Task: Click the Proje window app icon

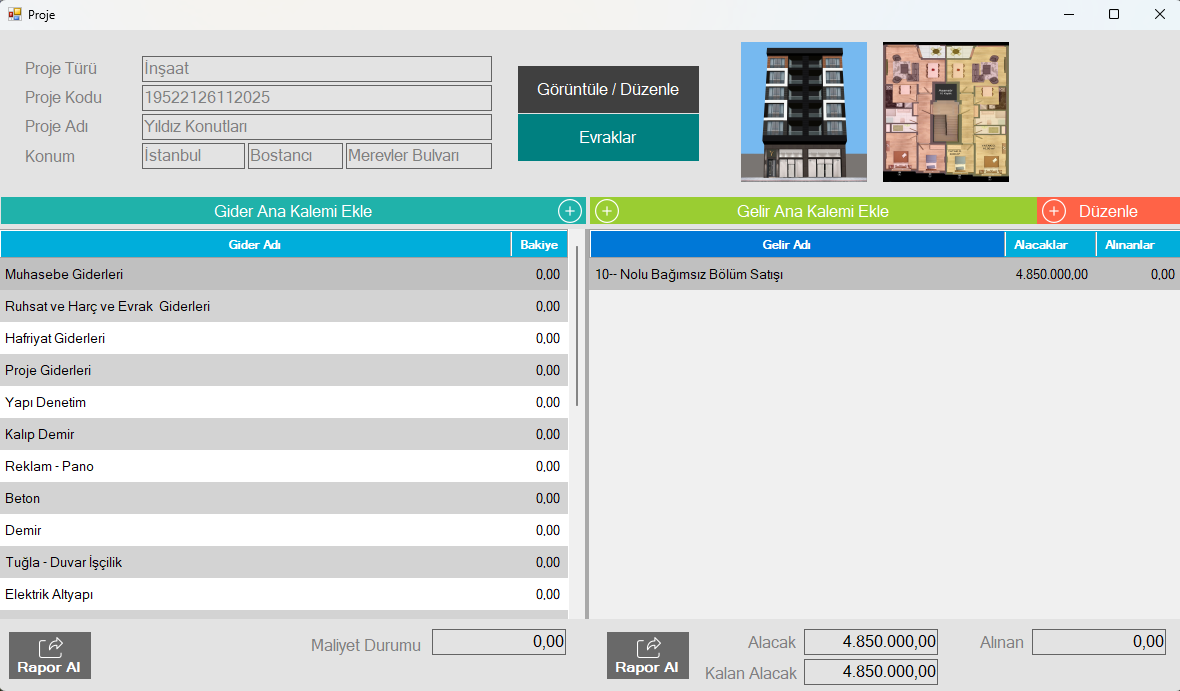Action: pos(14,15)
